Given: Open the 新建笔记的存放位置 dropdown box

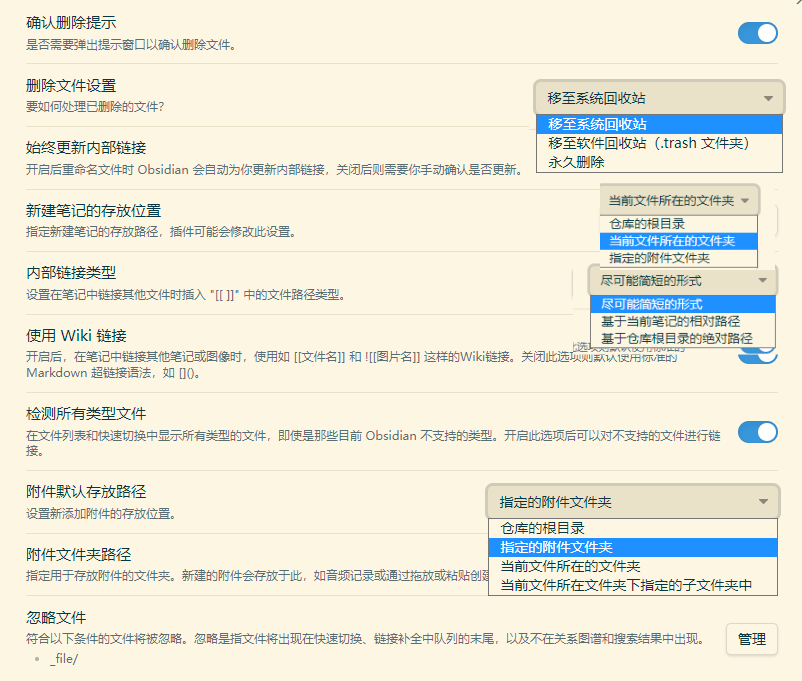Looking at the screenshot, I should pos(679,200).
